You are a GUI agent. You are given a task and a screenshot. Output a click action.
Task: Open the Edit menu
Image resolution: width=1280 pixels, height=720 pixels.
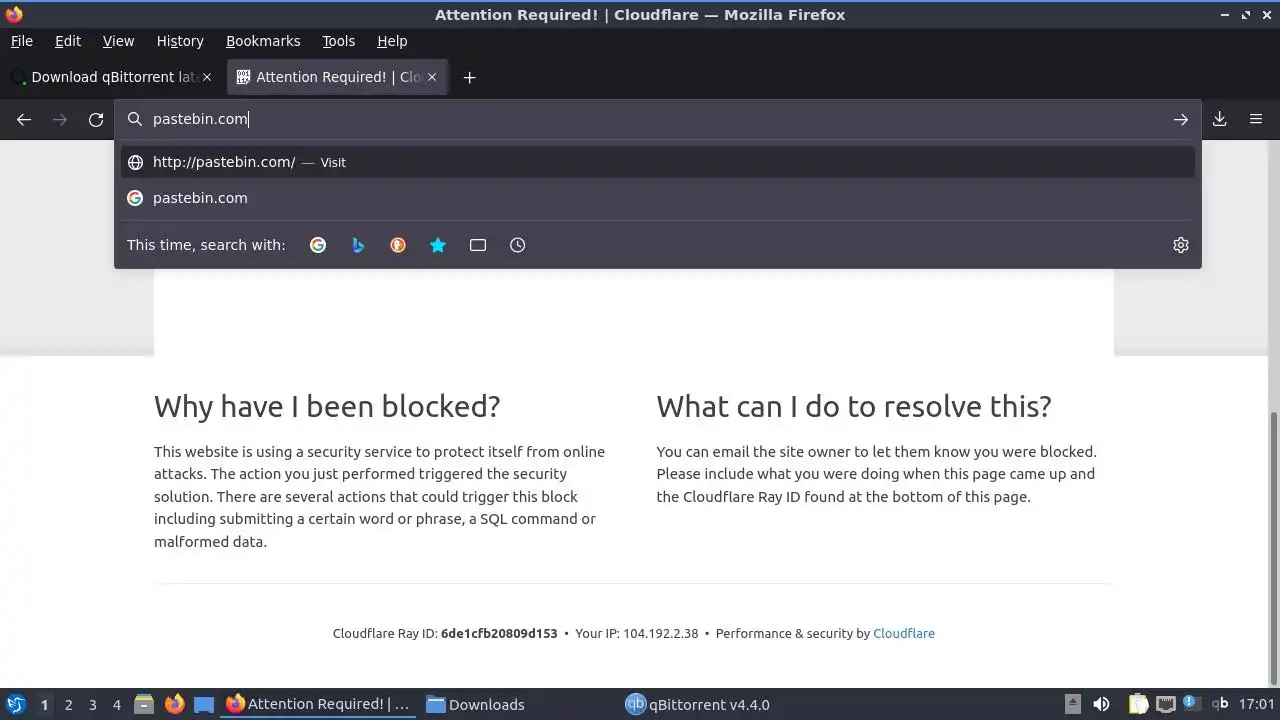point(68,41)
